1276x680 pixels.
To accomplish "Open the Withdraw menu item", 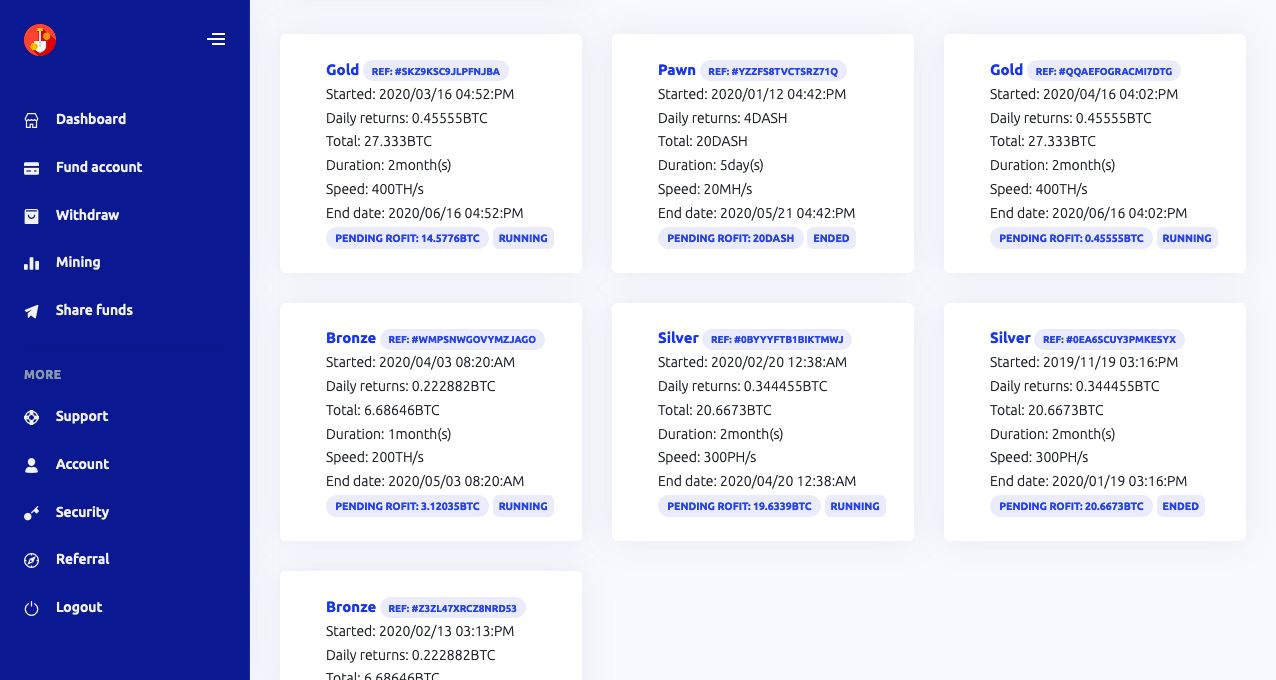I will pyautogui.click(x=87, y=215).
